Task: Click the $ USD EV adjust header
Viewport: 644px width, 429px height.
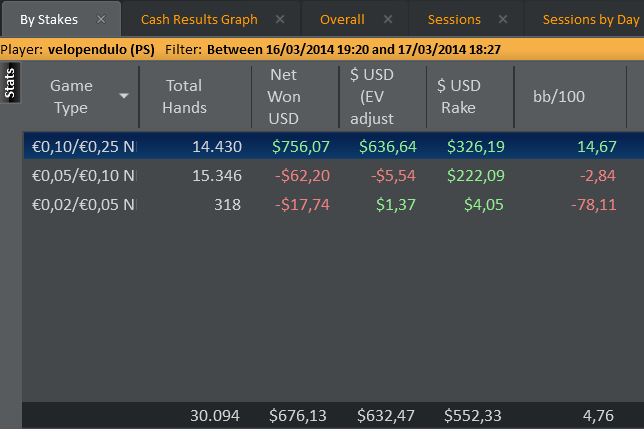Action: tap(372, 96)
